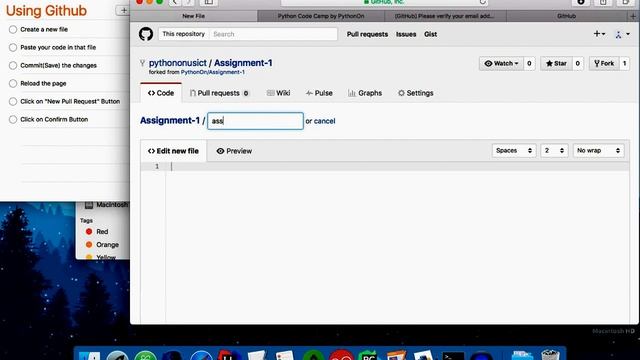Click the Assignment-1 breadcrumb link before filename
Screen dimensions: 640x360
pyautogui.click(x=170, y=120)
